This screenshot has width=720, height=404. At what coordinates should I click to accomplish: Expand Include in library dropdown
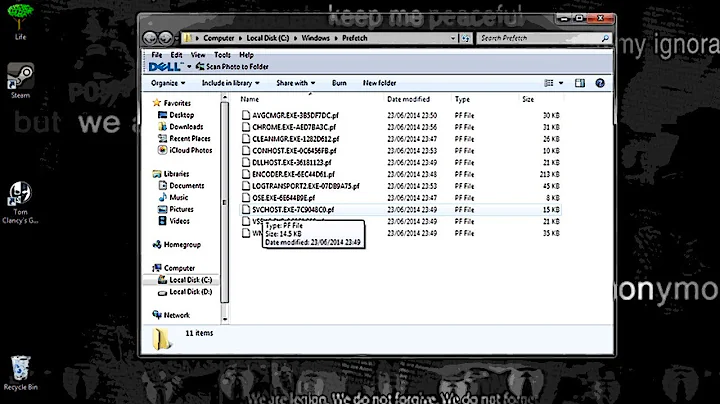(231, 83)
